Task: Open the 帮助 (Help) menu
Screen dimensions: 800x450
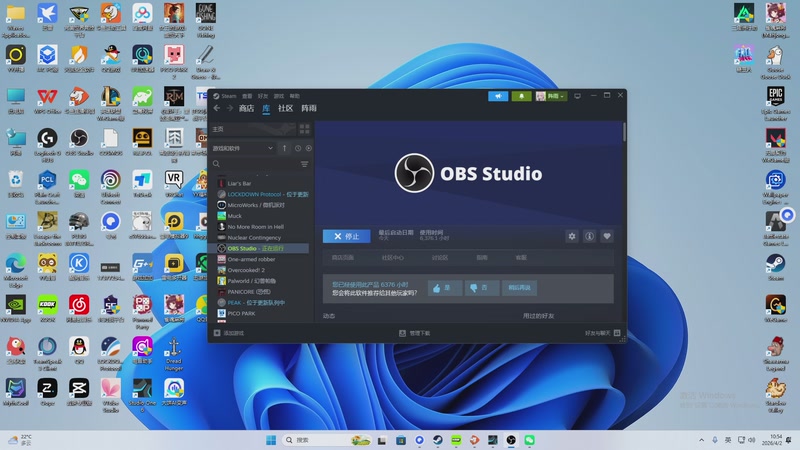Action: point(295,96)
